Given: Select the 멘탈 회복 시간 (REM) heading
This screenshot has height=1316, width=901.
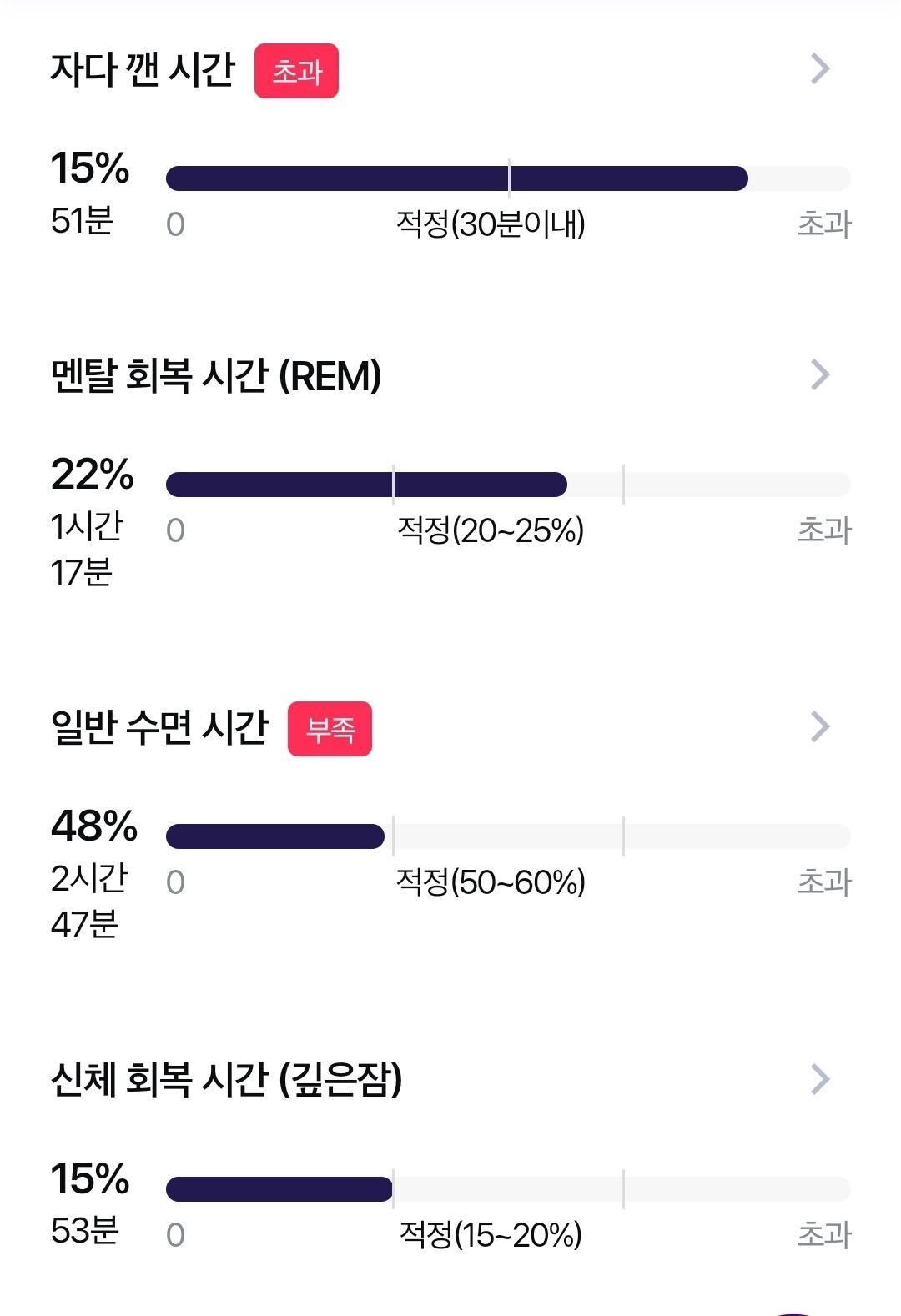Looking at the screenshot, I should tap(216, 376).
